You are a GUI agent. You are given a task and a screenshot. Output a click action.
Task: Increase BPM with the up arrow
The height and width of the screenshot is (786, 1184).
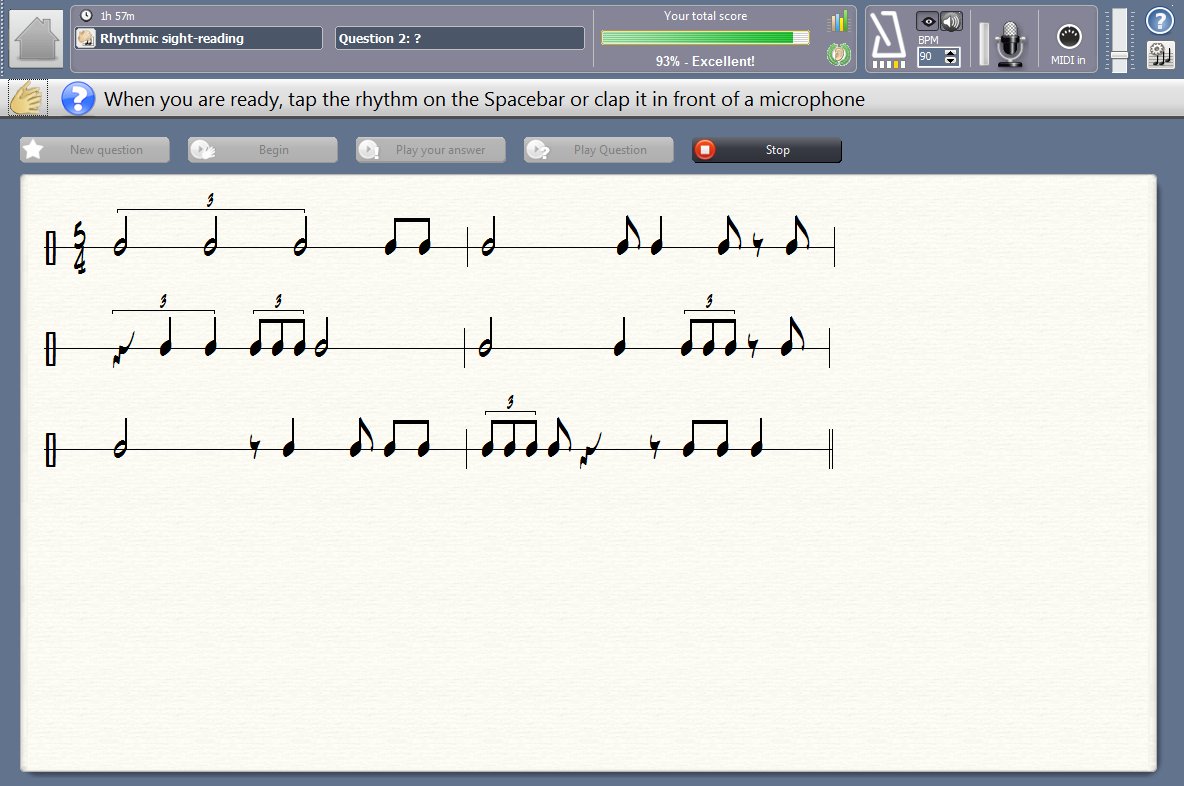coord(951,52)
